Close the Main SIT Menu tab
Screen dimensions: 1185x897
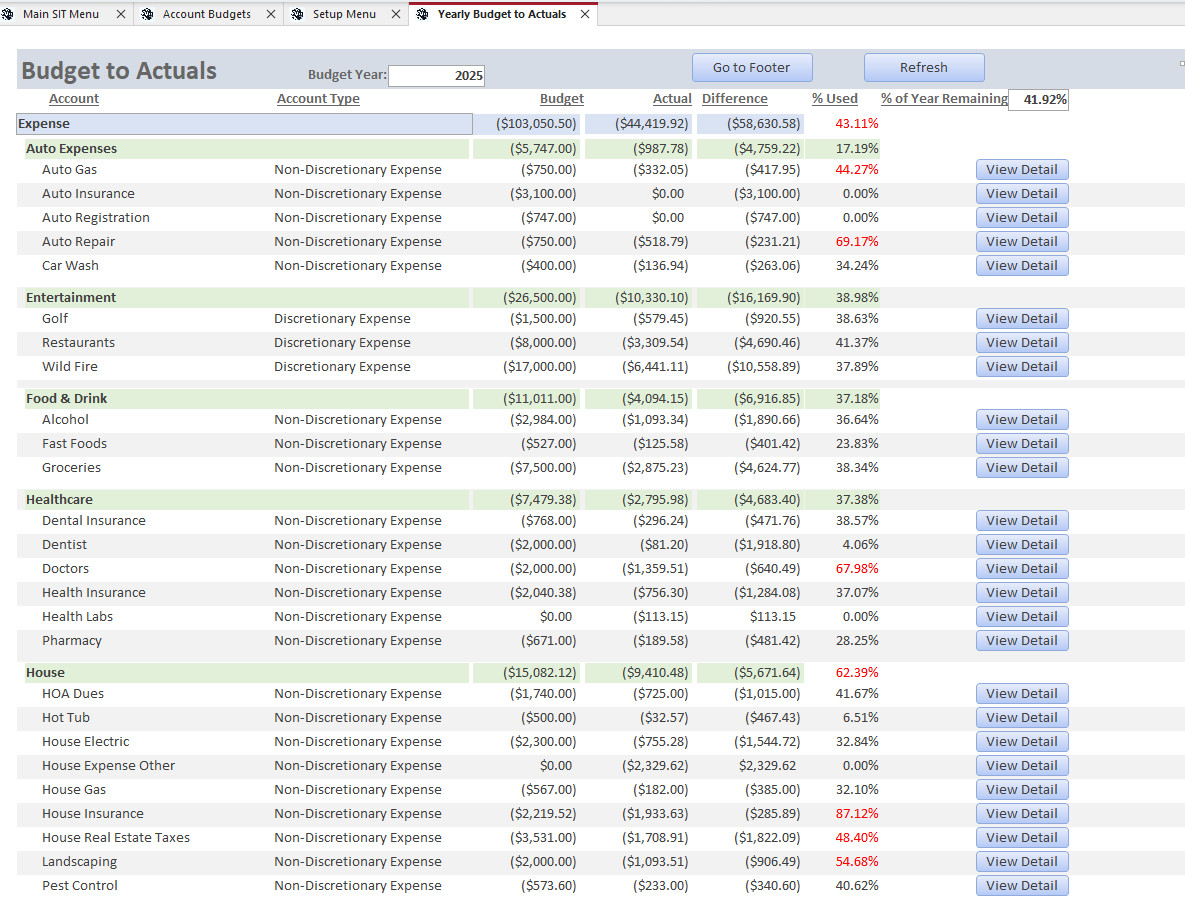121,14
